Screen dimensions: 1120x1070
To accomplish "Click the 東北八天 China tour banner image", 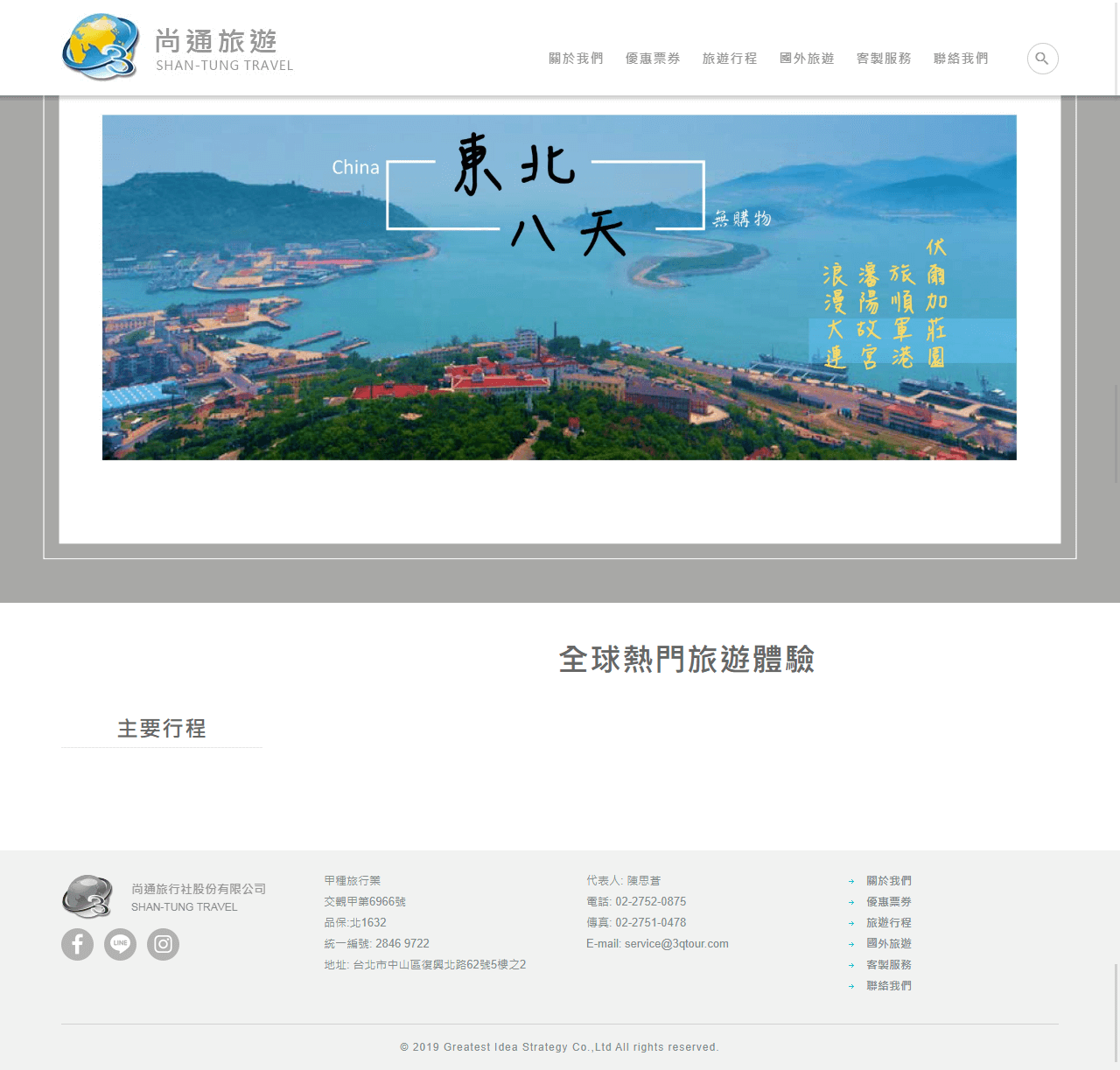I will tap(559, 287).
